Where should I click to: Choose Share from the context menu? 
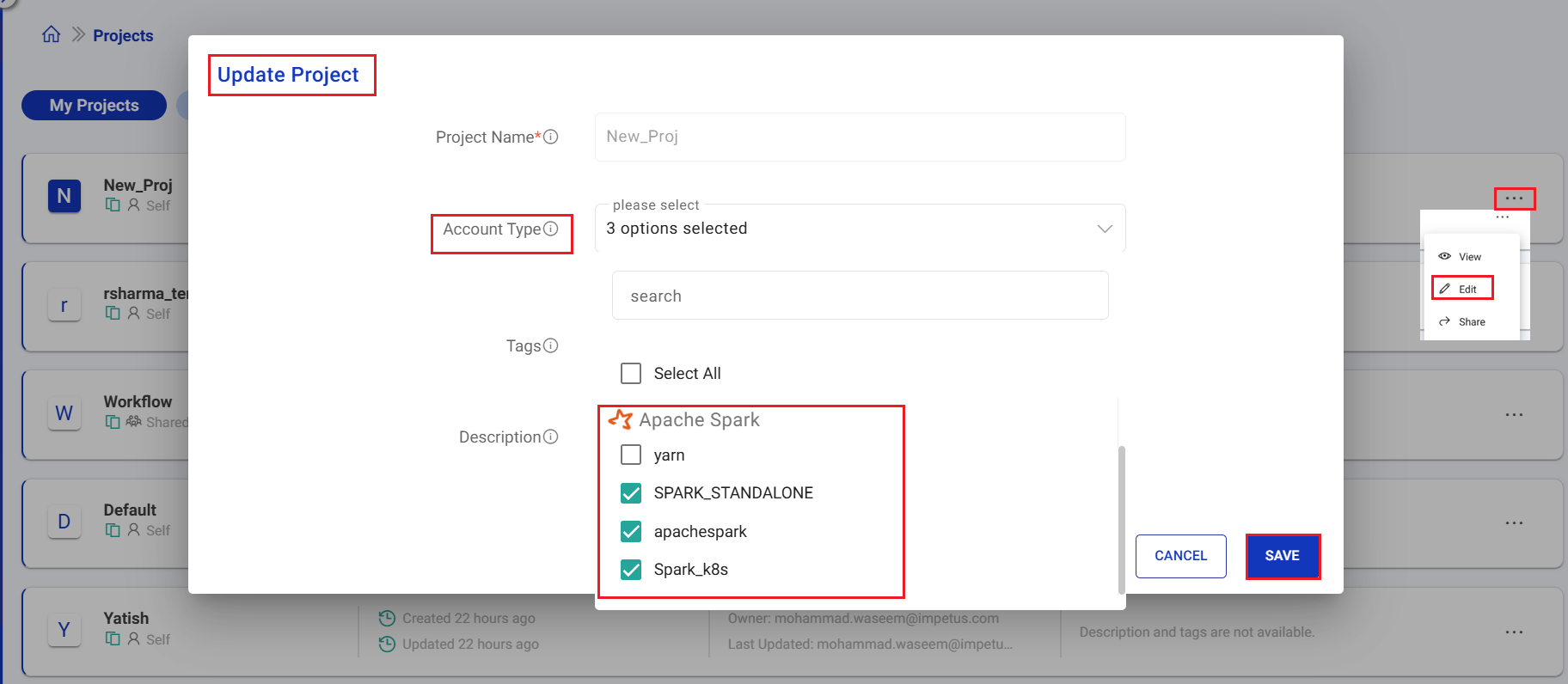[1461, 321]
